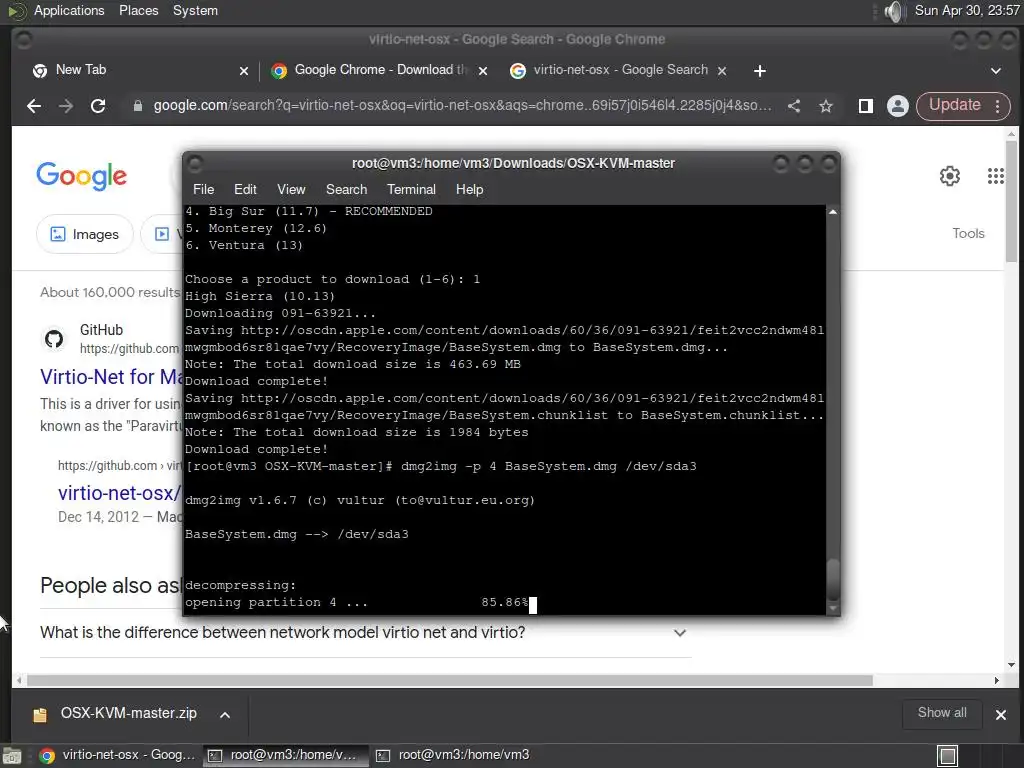Click the terminal scrollbar up arrow
Image resolution: width=1024 pixels, height=768 pixels.
(833, 212)
